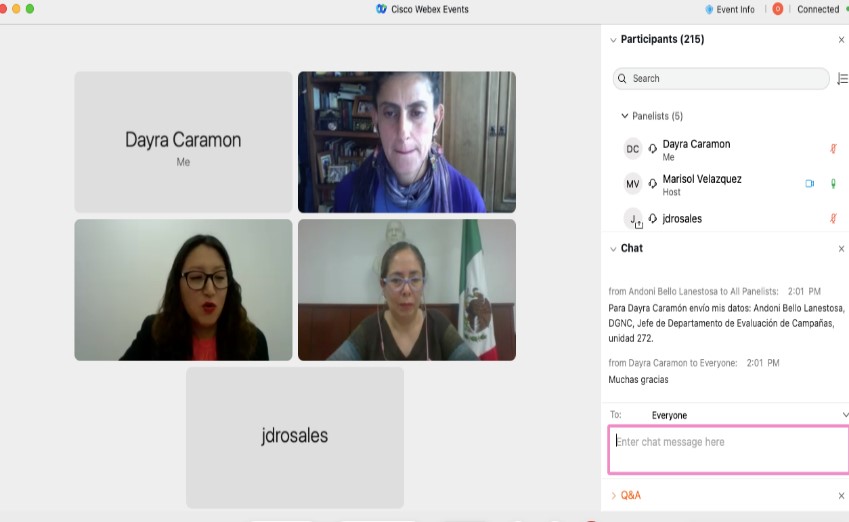Select video tile of woman with bookshelf

(x=407, y=142)
